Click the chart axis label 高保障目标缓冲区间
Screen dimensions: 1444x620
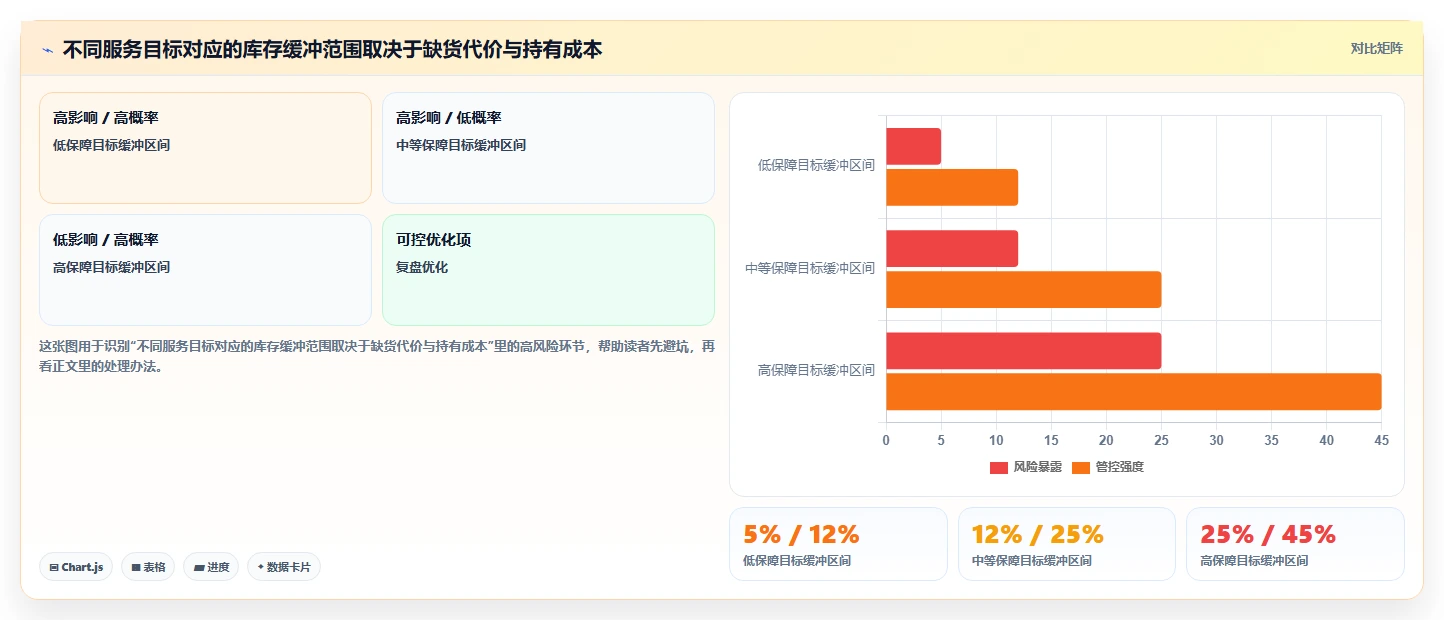(816, 370)
